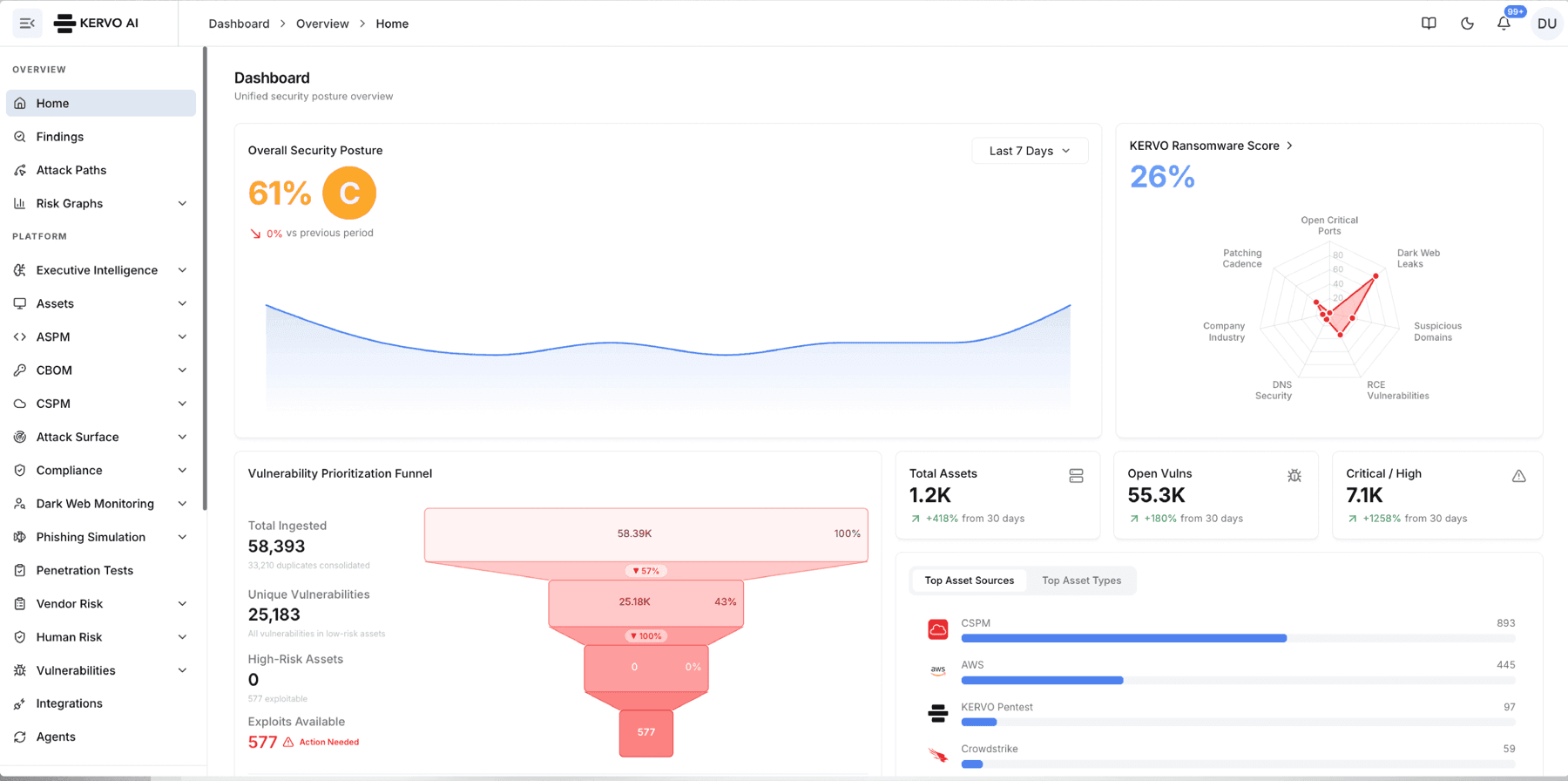Viewport: 1568px width, 781px height.
Task: Open the notifications bell
Action: coord(1504,24)
